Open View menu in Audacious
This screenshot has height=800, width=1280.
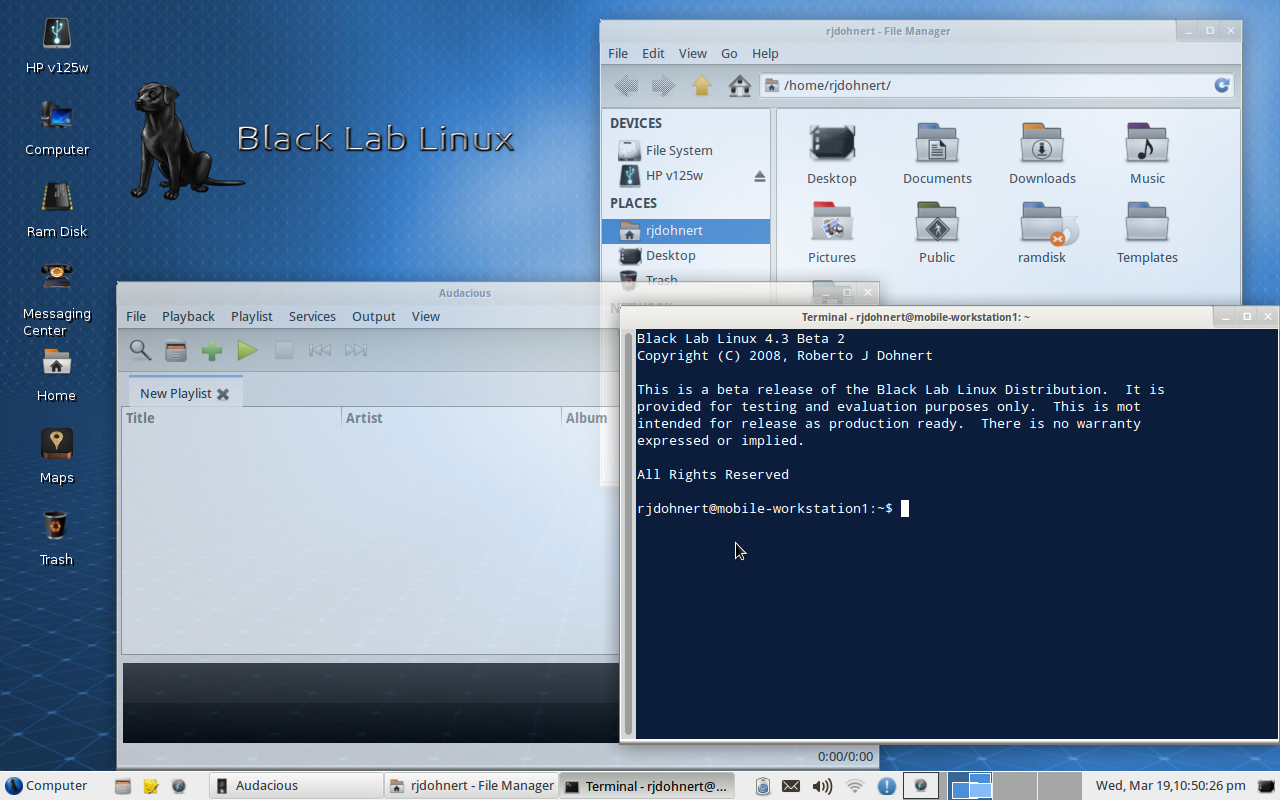click(x=426, y=316)
